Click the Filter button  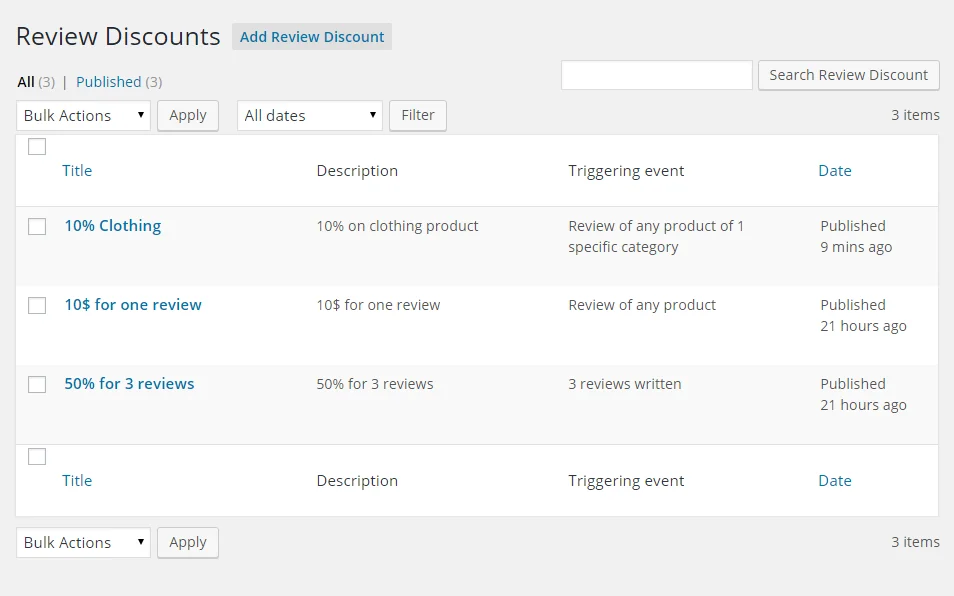(417, 115)
